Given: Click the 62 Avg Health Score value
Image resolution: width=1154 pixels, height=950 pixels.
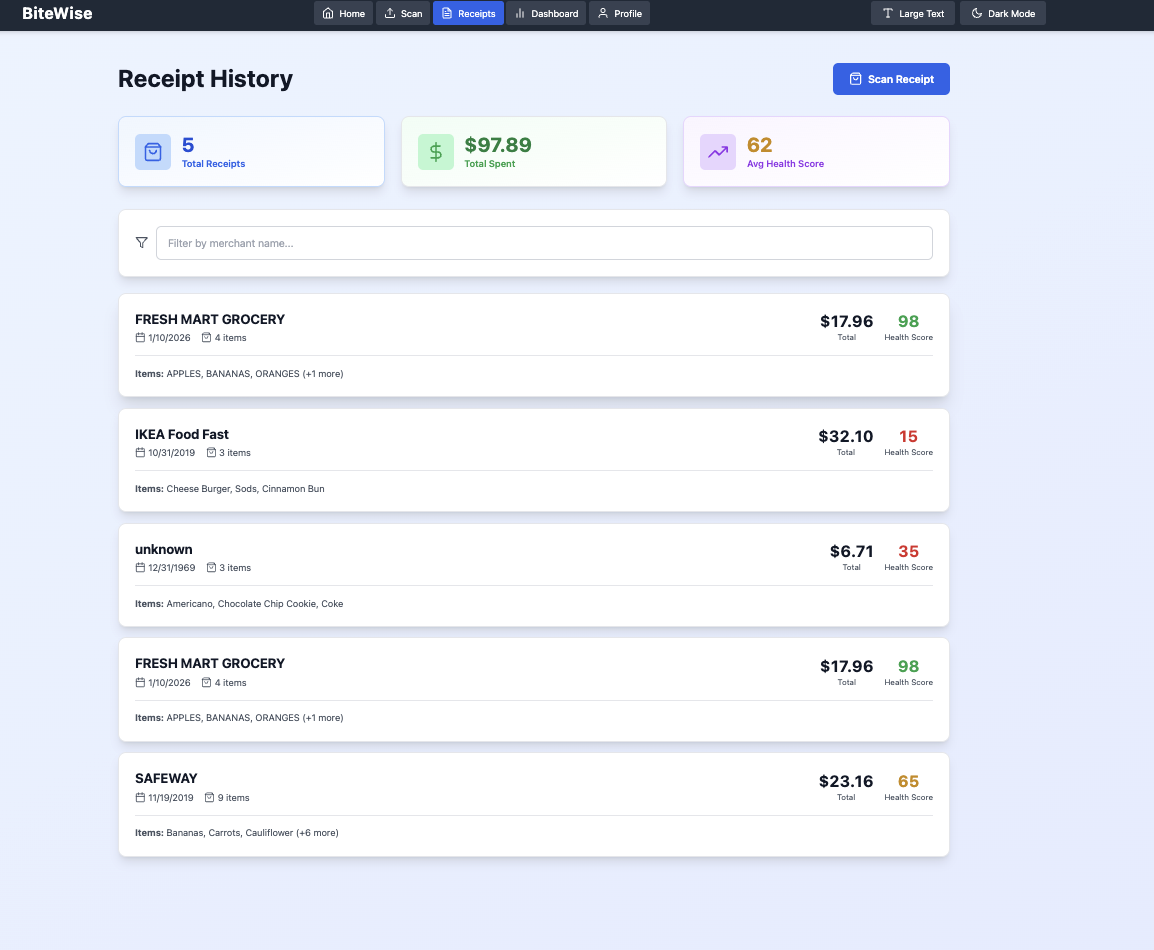Looking at the screenshot, I should click(760, 145).
